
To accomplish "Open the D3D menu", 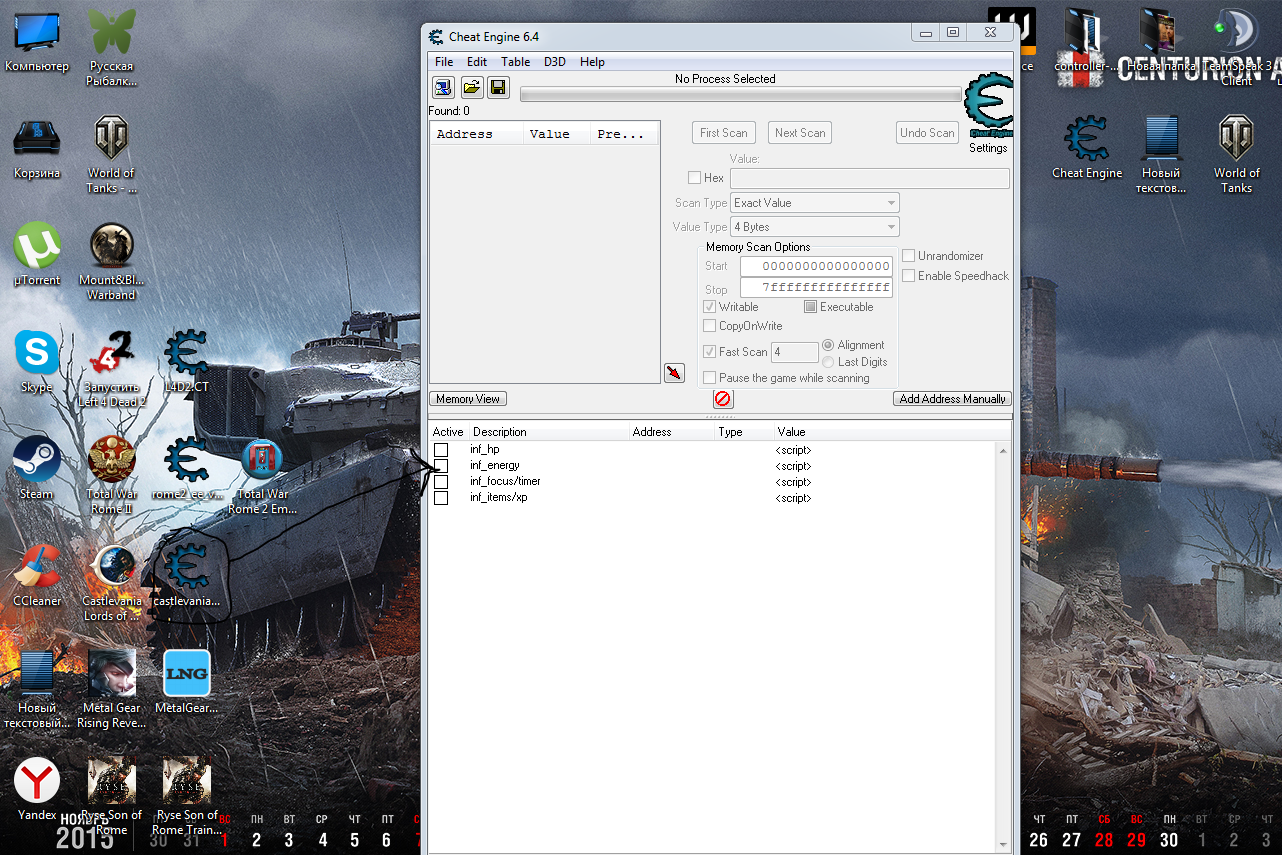I will click(x=554, y=62).
